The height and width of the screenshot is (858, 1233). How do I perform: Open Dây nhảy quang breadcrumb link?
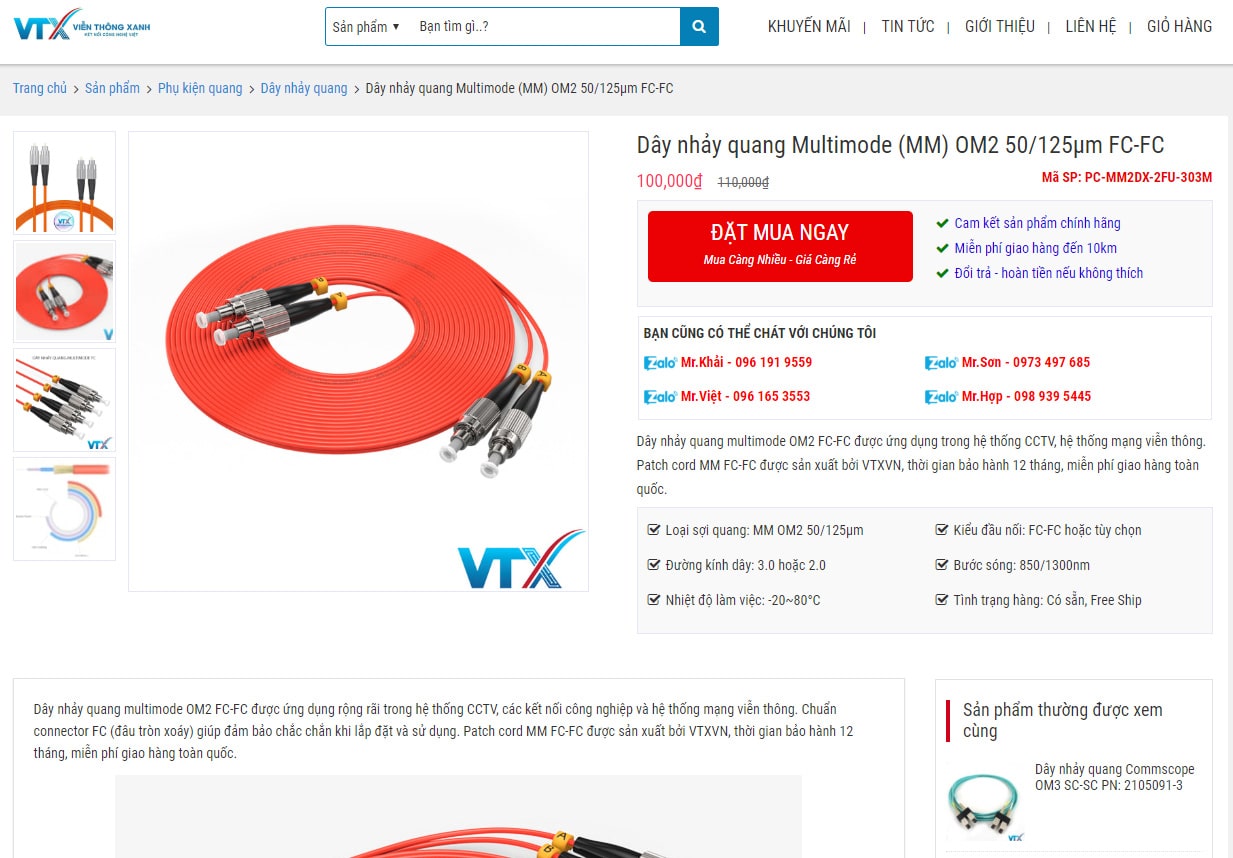click(x=304, y=88)
